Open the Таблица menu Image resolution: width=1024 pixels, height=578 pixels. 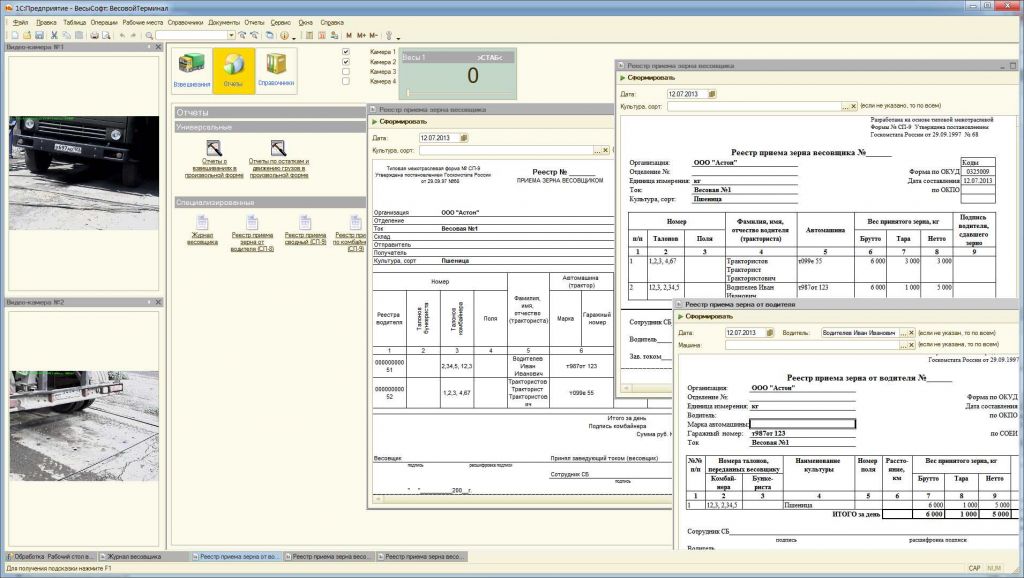(74, 22)
